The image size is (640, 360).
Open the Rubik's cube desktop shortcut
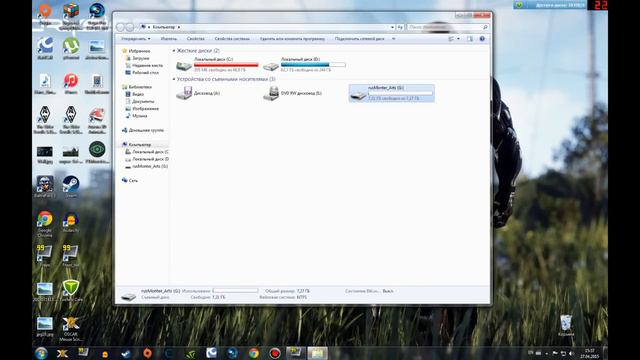click(x=71, y=16)
